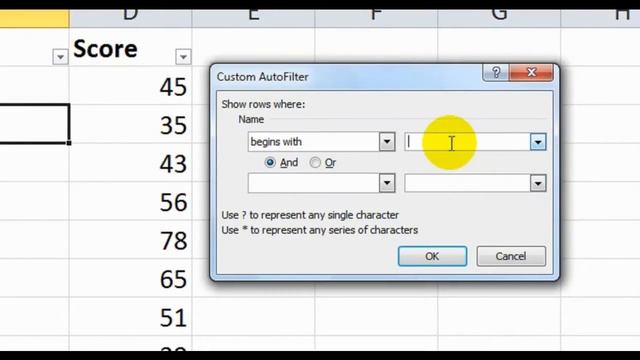Select the cell containing 65
The image size is (640, 360).
click(x=131, y=278)
